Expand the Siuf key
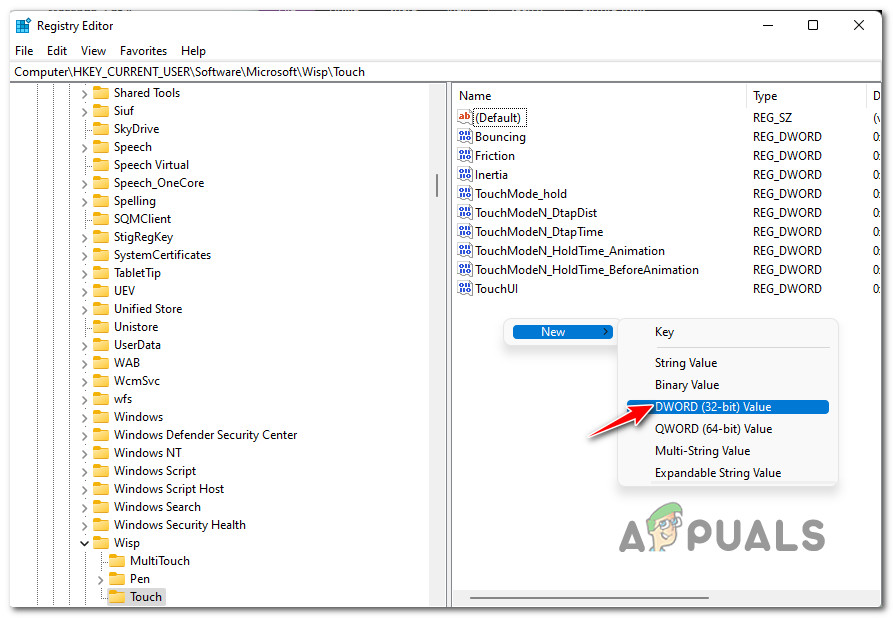The height and width of the screenshot is (618, 893). tap(84, 111)
